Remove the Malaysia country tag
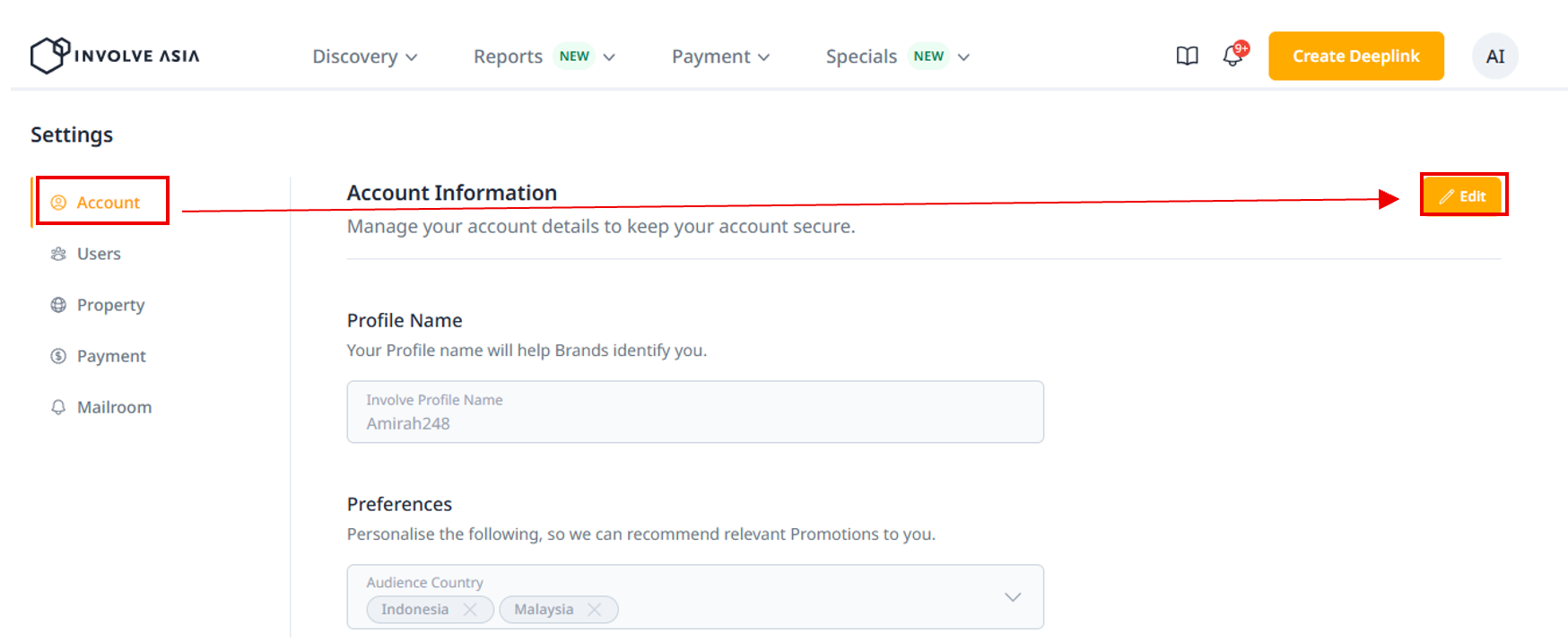Image resolution: width=1568 pixels, height=642 pixels. (x=594, y=610)
